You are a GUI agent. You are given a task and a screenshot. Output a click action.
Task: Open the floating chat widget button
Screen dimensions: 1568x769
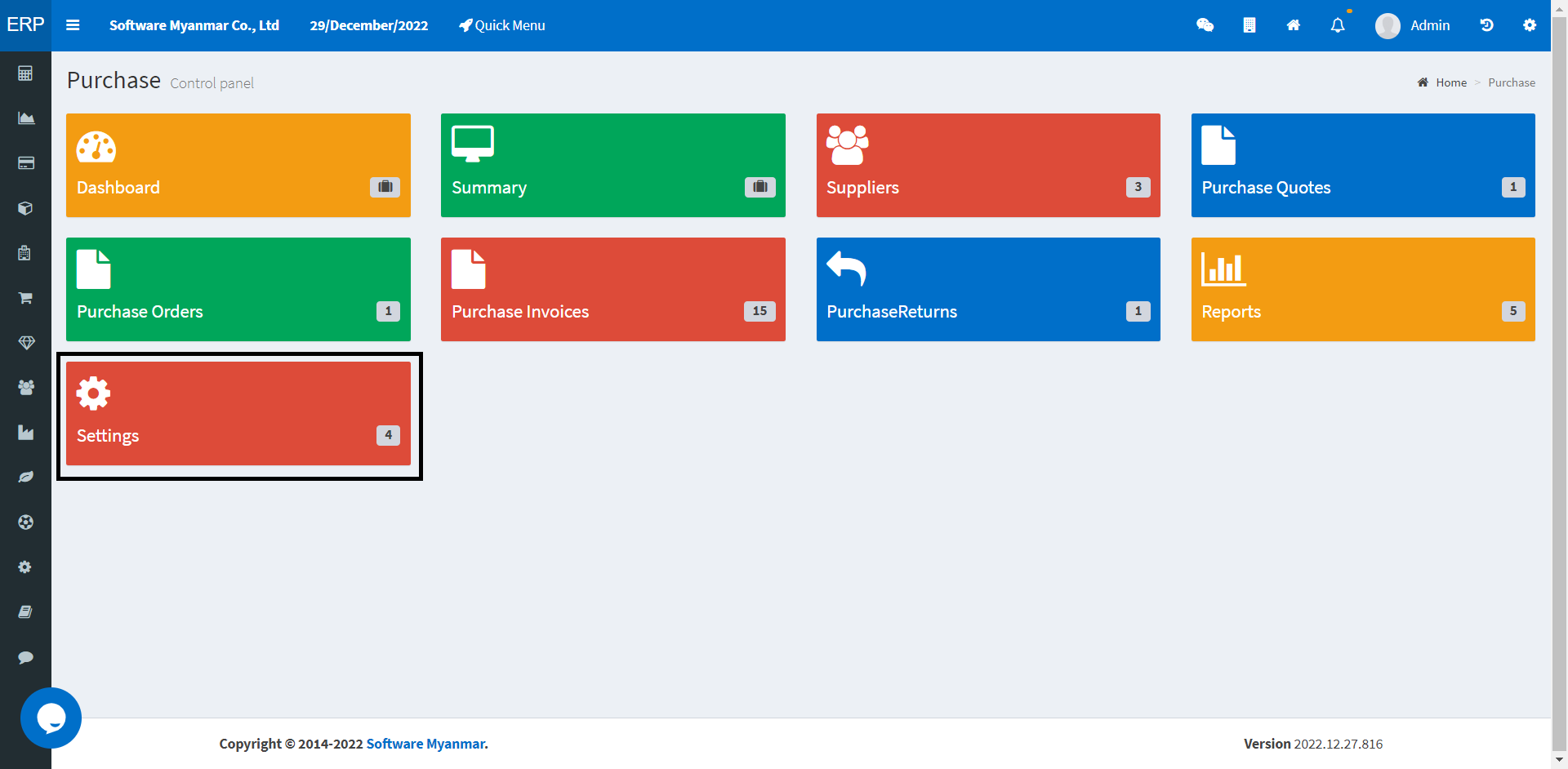(51, 718)
